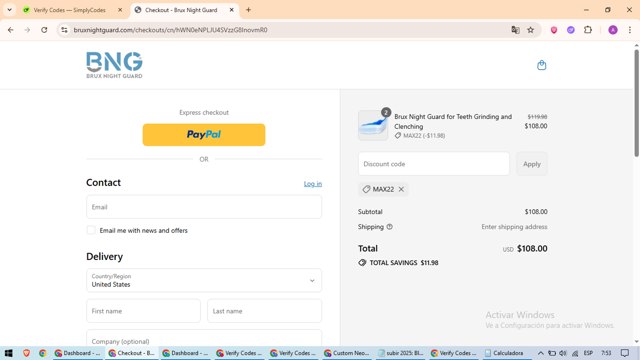Open the Windows notification center
Image resolution: width=640 pixels, height=360 pixels.
pyautogui.click(x=624, y=353)
